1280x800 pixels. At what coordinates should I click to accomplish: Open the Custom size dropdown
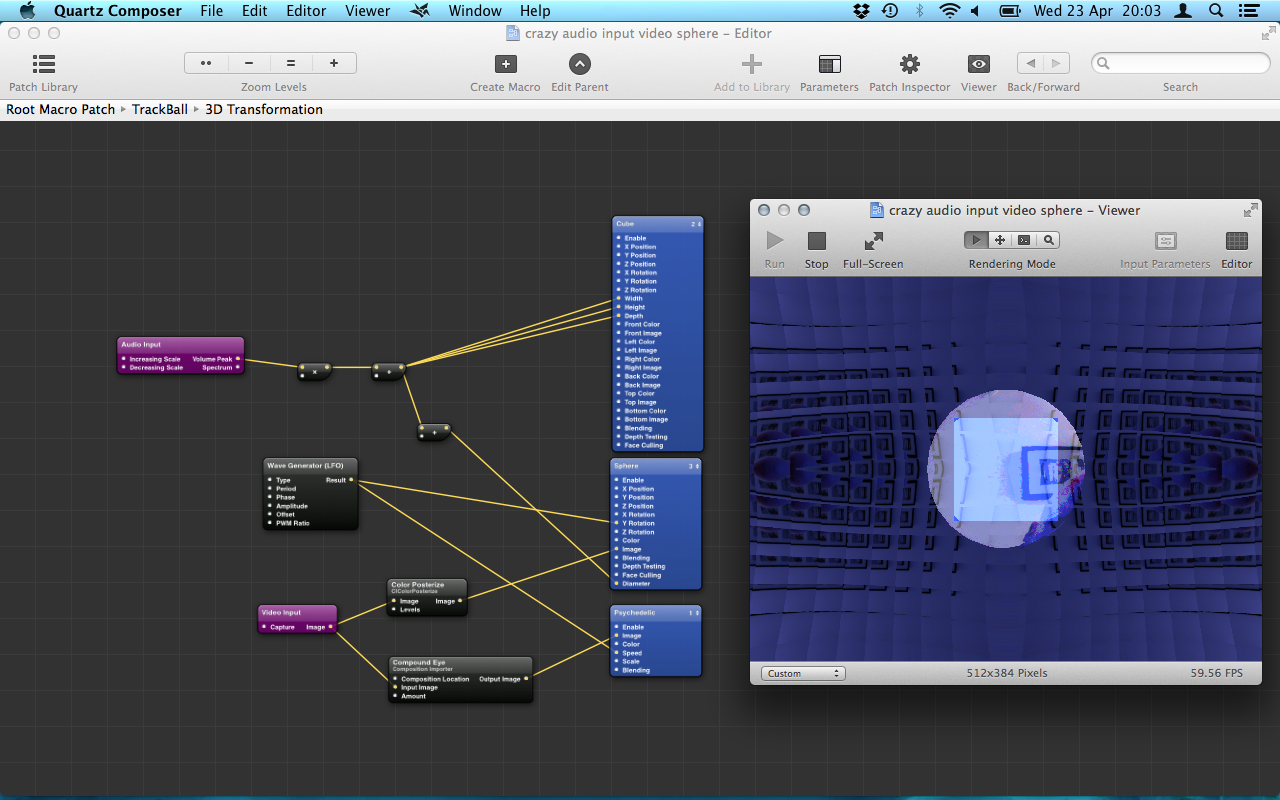(x=803, y=673)
